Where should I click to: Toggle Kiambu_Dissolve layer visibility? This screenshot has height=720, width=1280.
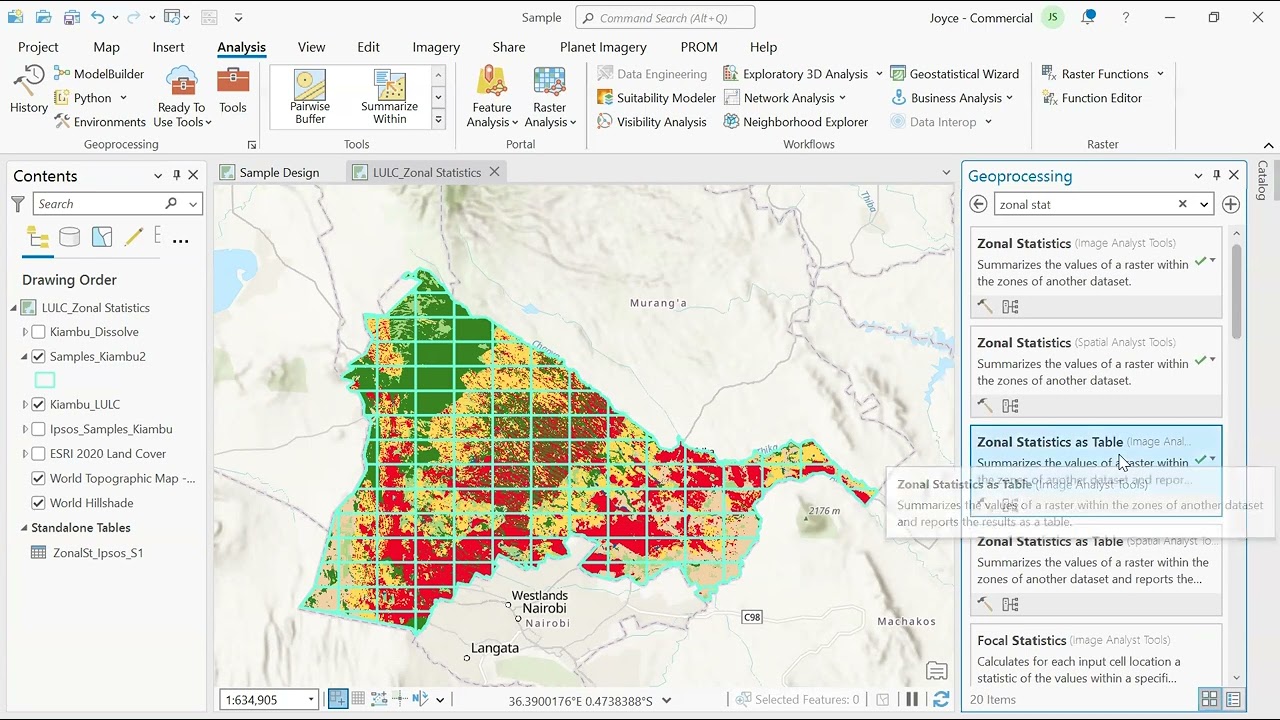click(x=39, y=332)
